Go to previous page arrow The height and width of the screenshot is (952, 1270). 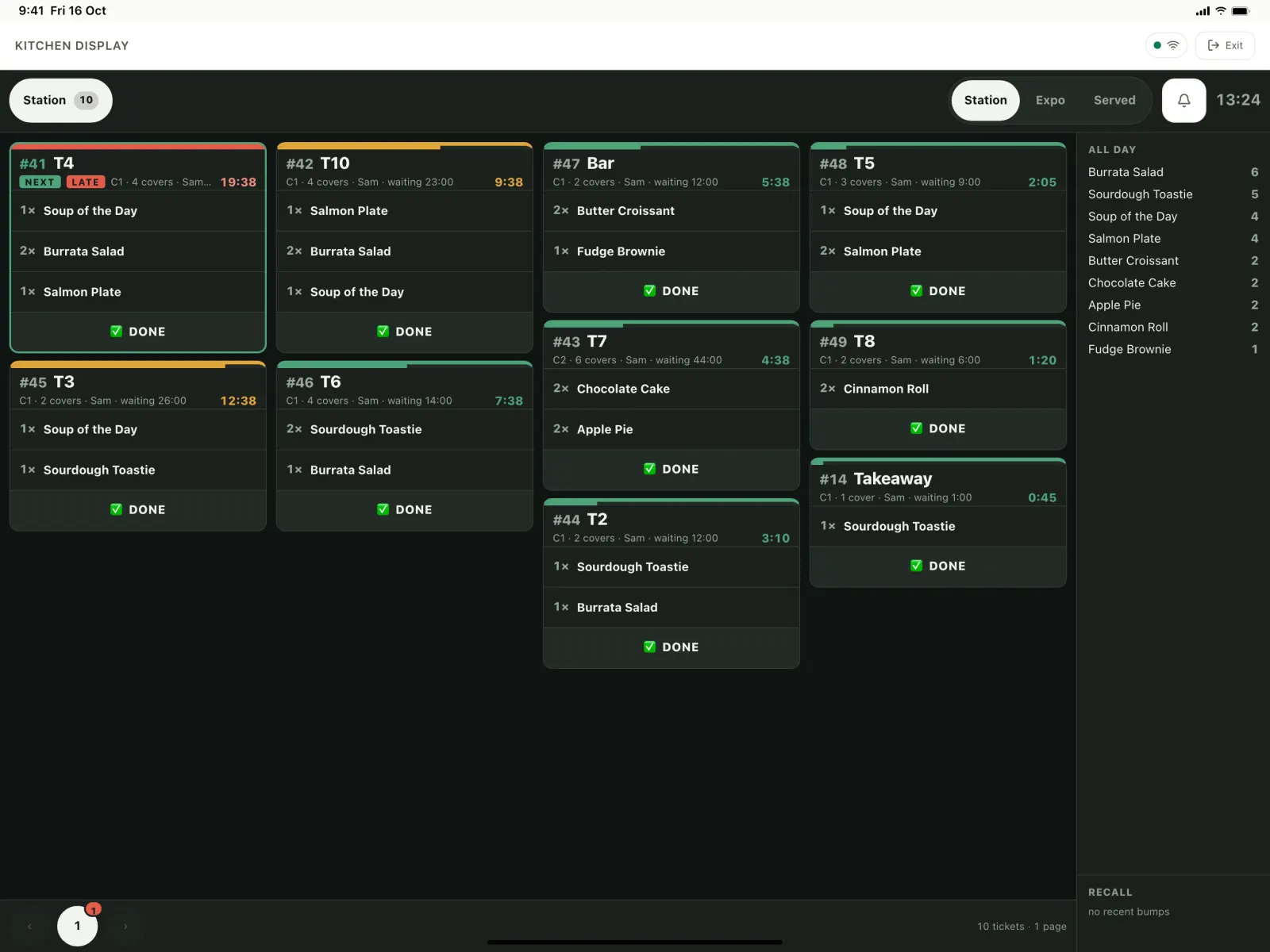[x=29, y=926]
